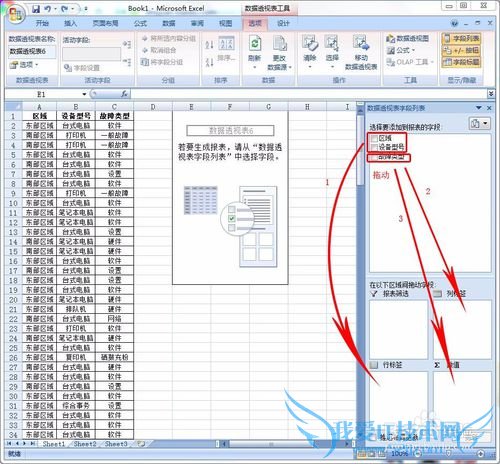The image size is (500, 464).
Task: Click the zoom slider in status bar
Action: click(x=449, y=454)
